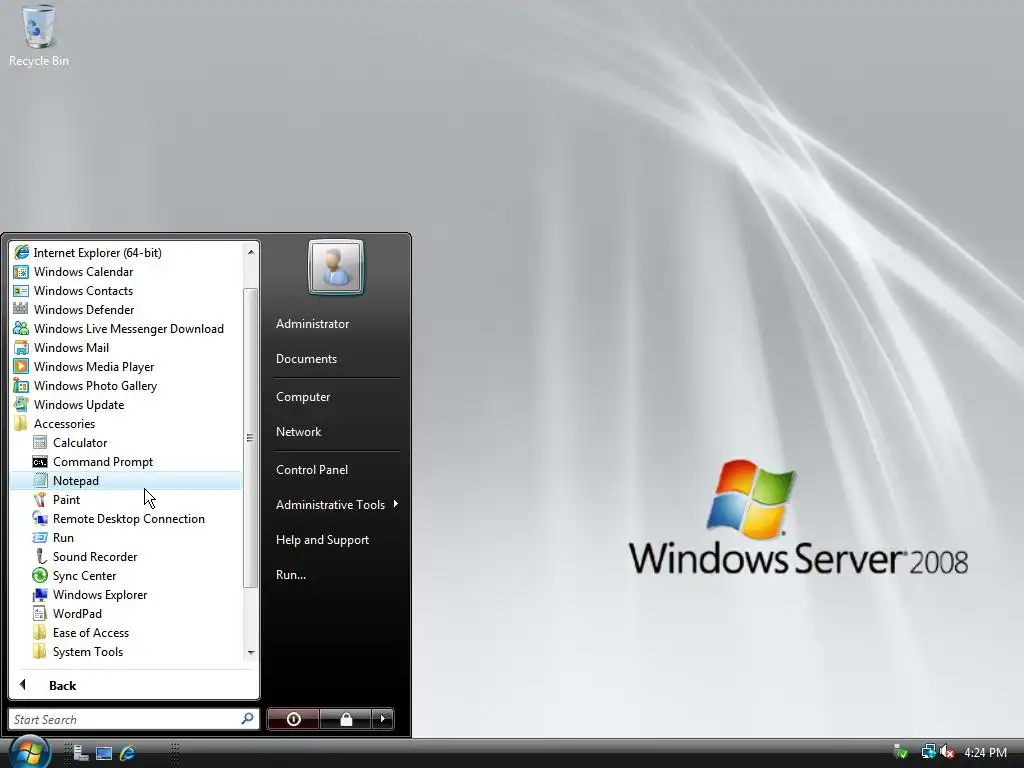The width and height of the screenshot is (1024, 768).
Task: Click the search magnifier icon
Action: point(248,718)
